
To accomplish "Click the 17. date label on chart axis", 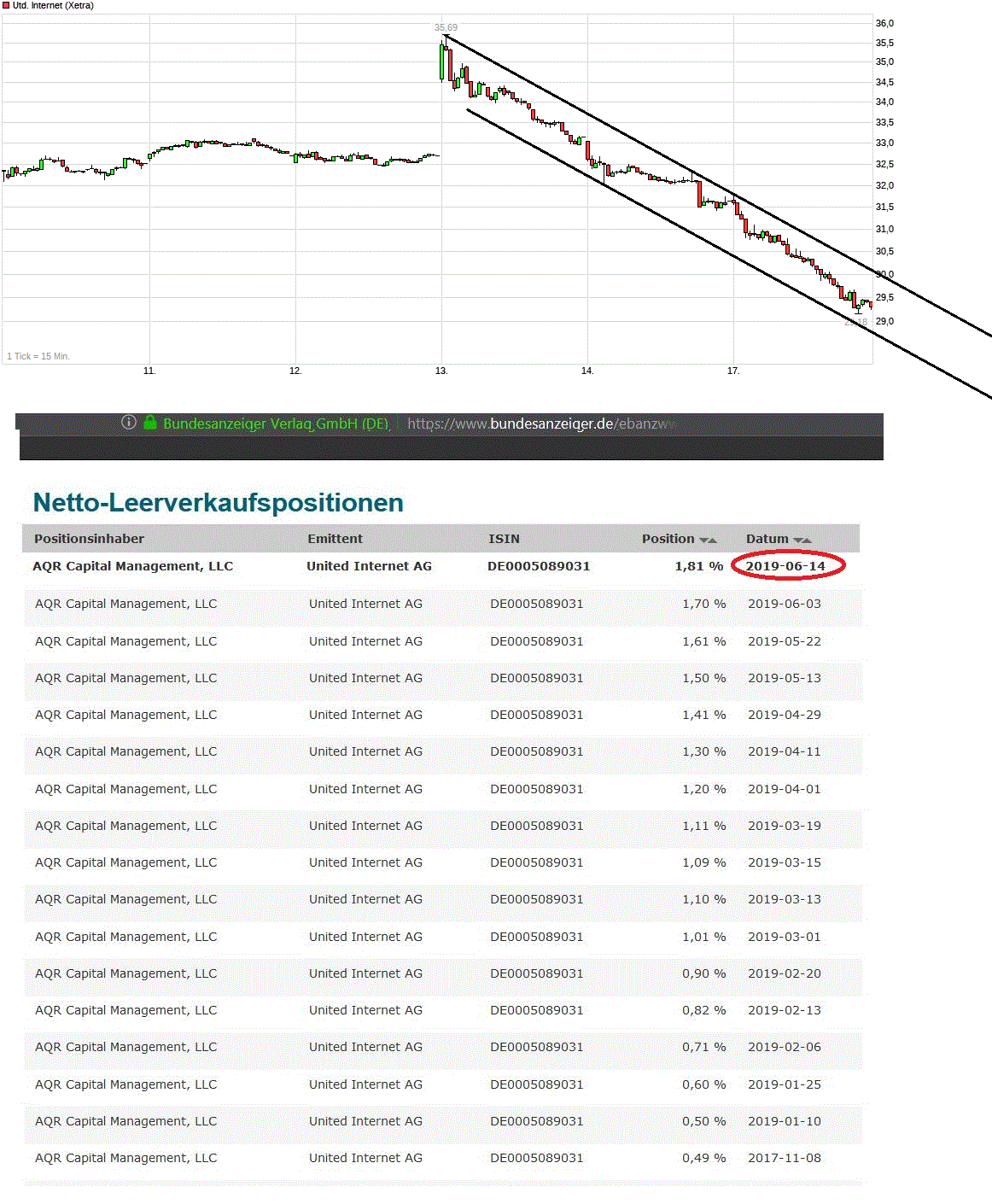I will point(733,371).
